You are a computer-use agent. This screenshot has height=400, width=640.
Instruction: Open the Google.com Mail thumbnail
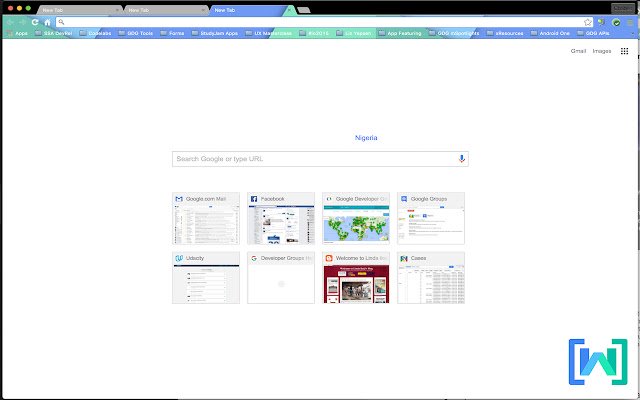pos(206,218)
